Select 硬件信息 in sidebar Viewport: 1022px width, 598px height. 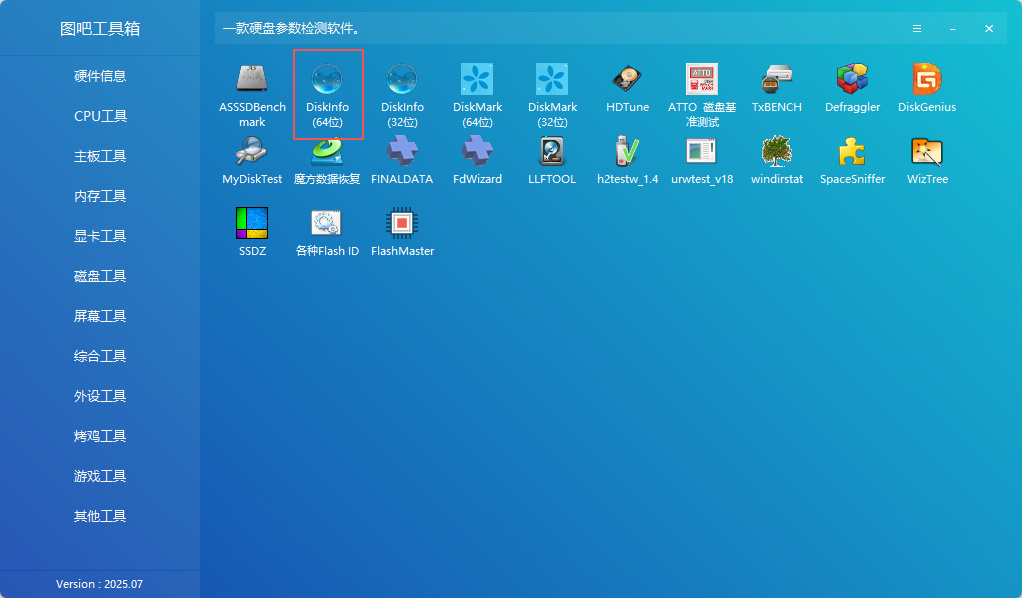(100, 76)
